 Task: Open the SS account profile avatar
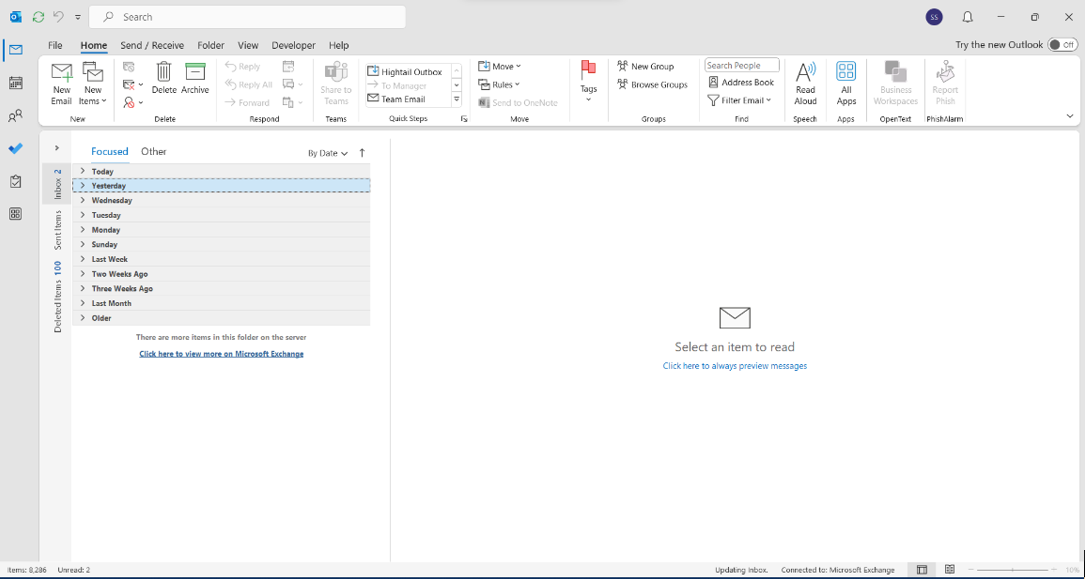934,17
